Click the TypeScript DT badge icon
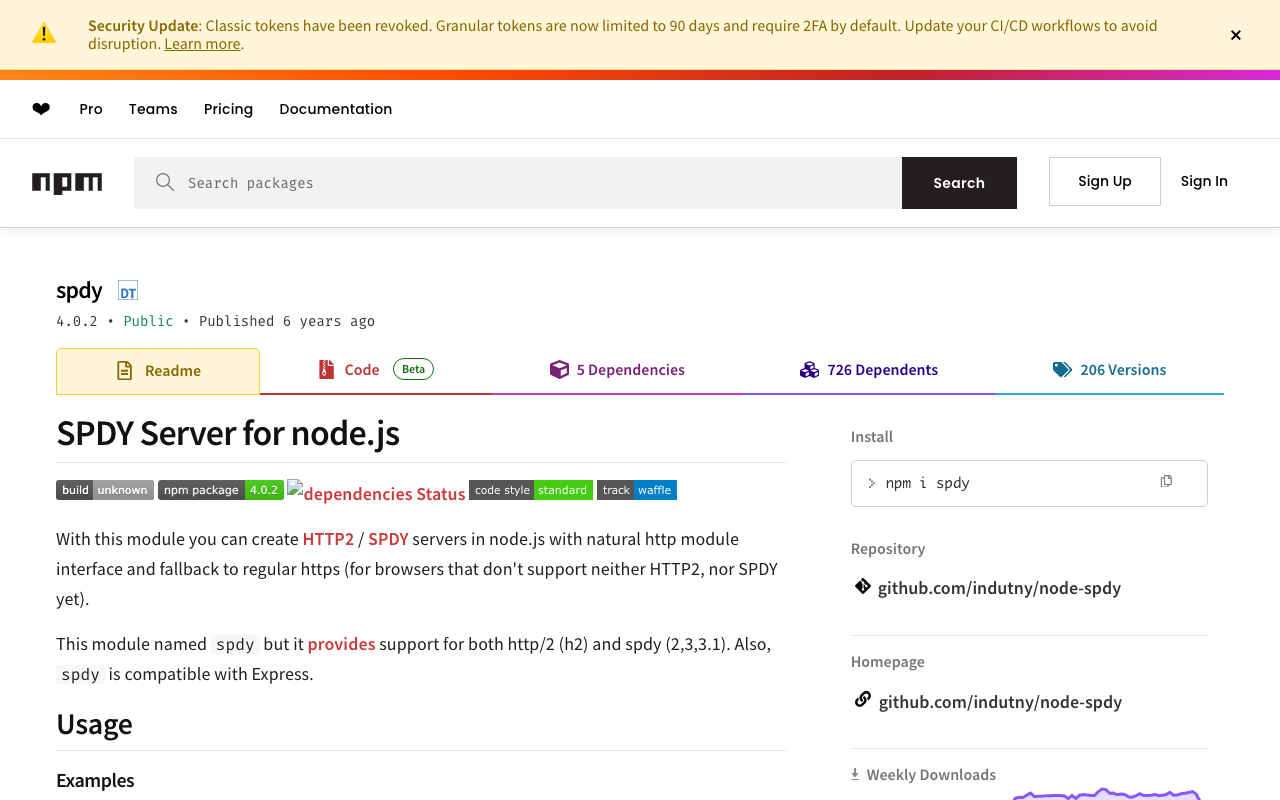This screenshot has height=800, width=1280. pyautogui.click(x=127, y=291)
